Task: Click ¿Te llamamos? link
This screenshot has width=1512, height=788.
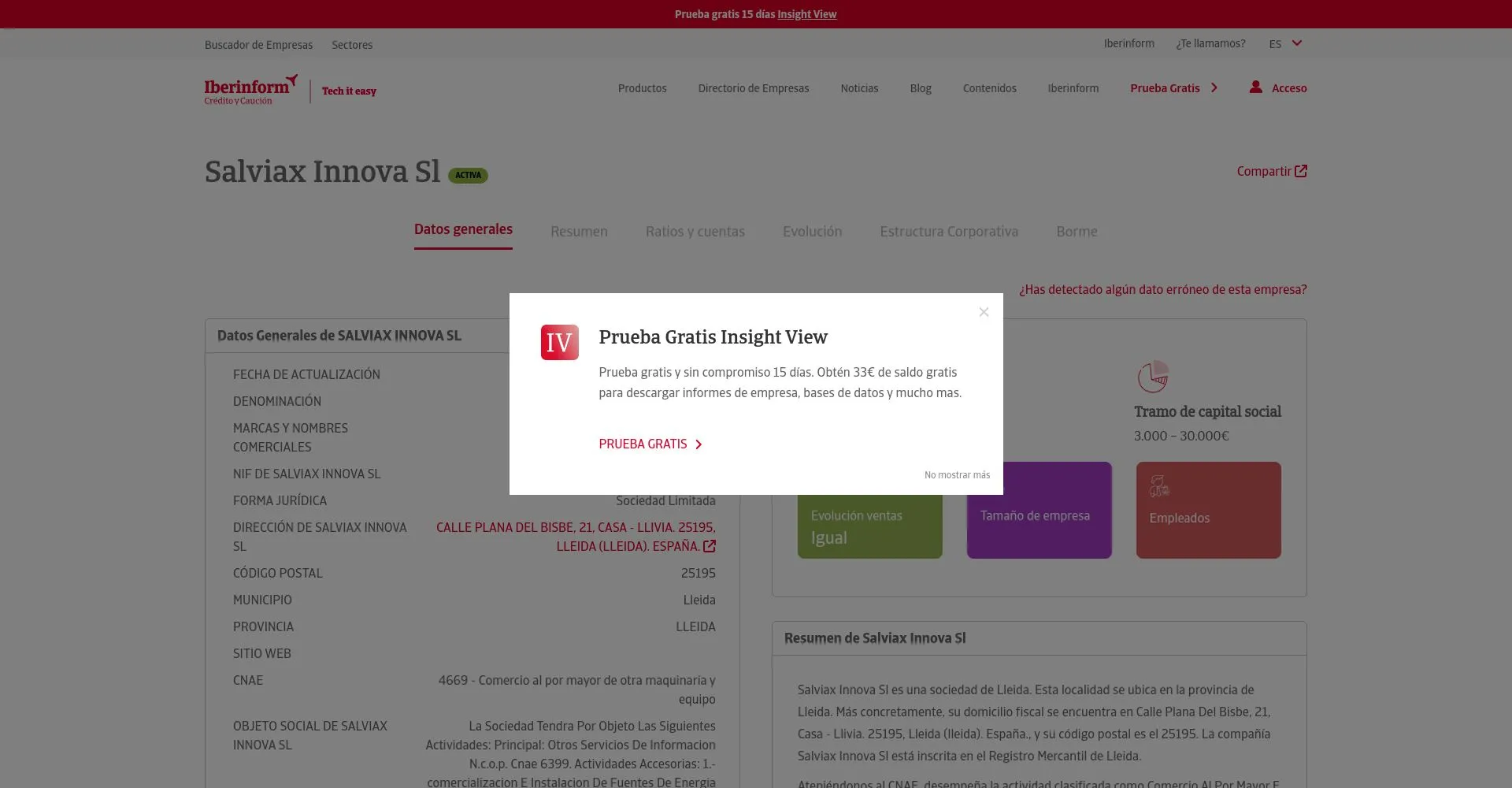Action: (1210, 43)
